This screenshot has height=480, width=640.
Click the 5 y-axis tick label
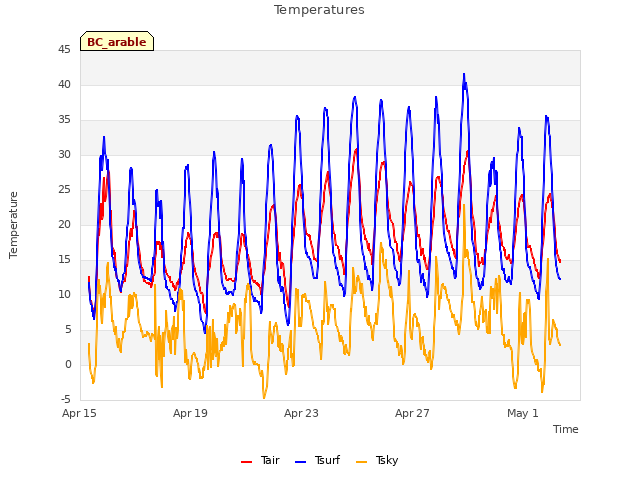point(68,329)
